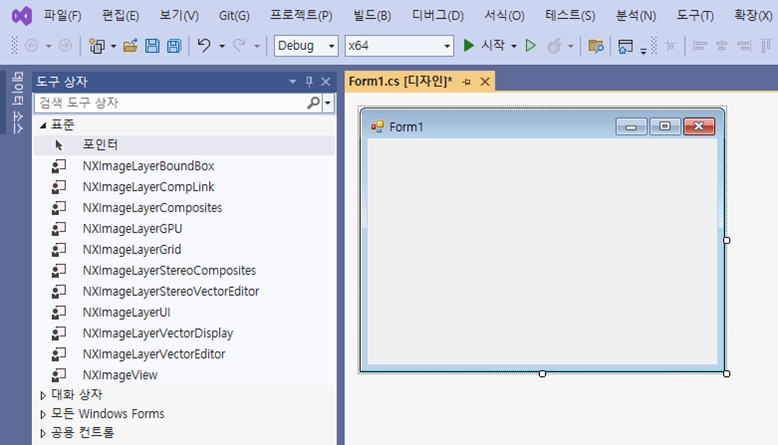778x445 pixels.
Task: Open the dropdown arrow next to Start
Action: pos(514,46)
